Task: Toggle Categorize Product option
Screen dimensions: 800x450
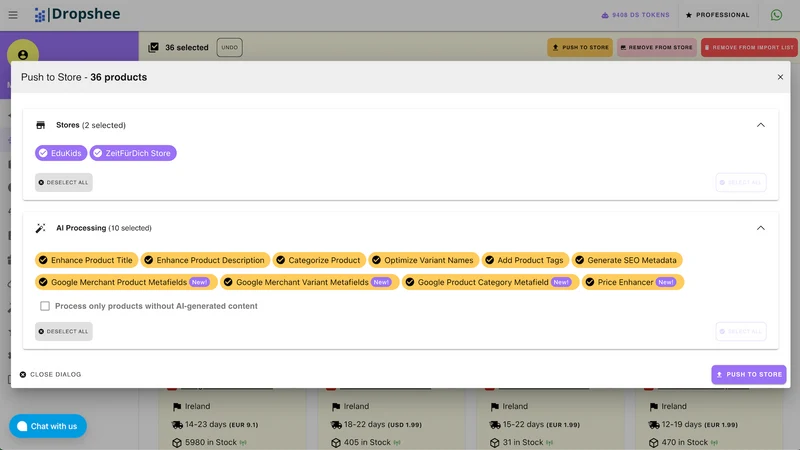Action: click(x=319, y=260)
